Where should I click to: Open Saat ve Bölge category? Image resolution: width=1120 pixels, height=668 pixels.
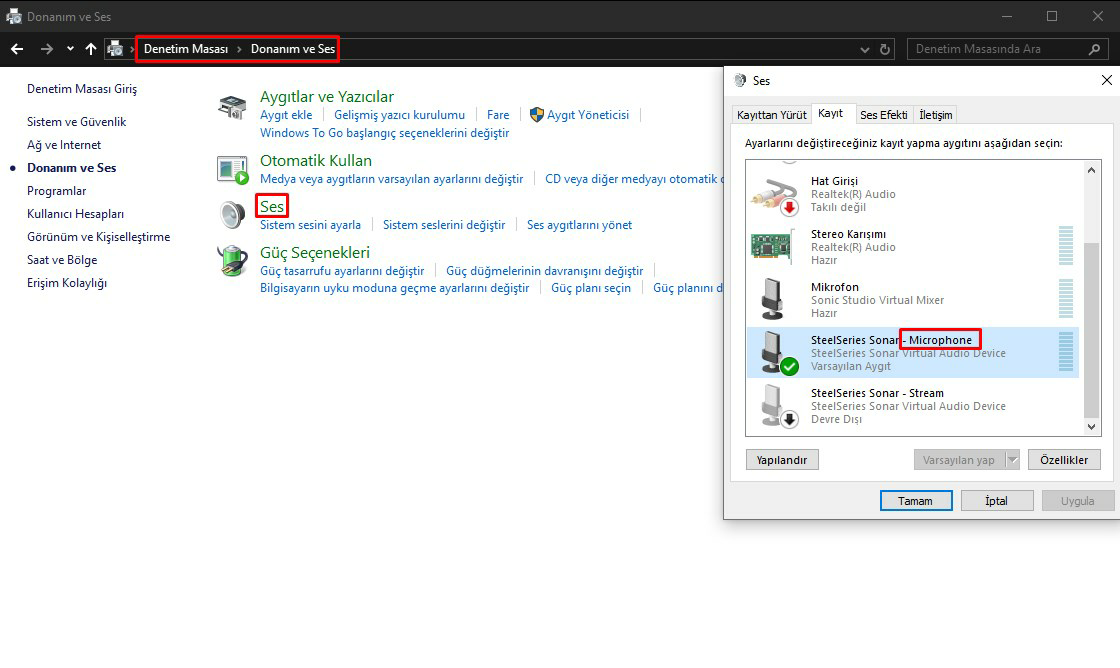point(62,260)
